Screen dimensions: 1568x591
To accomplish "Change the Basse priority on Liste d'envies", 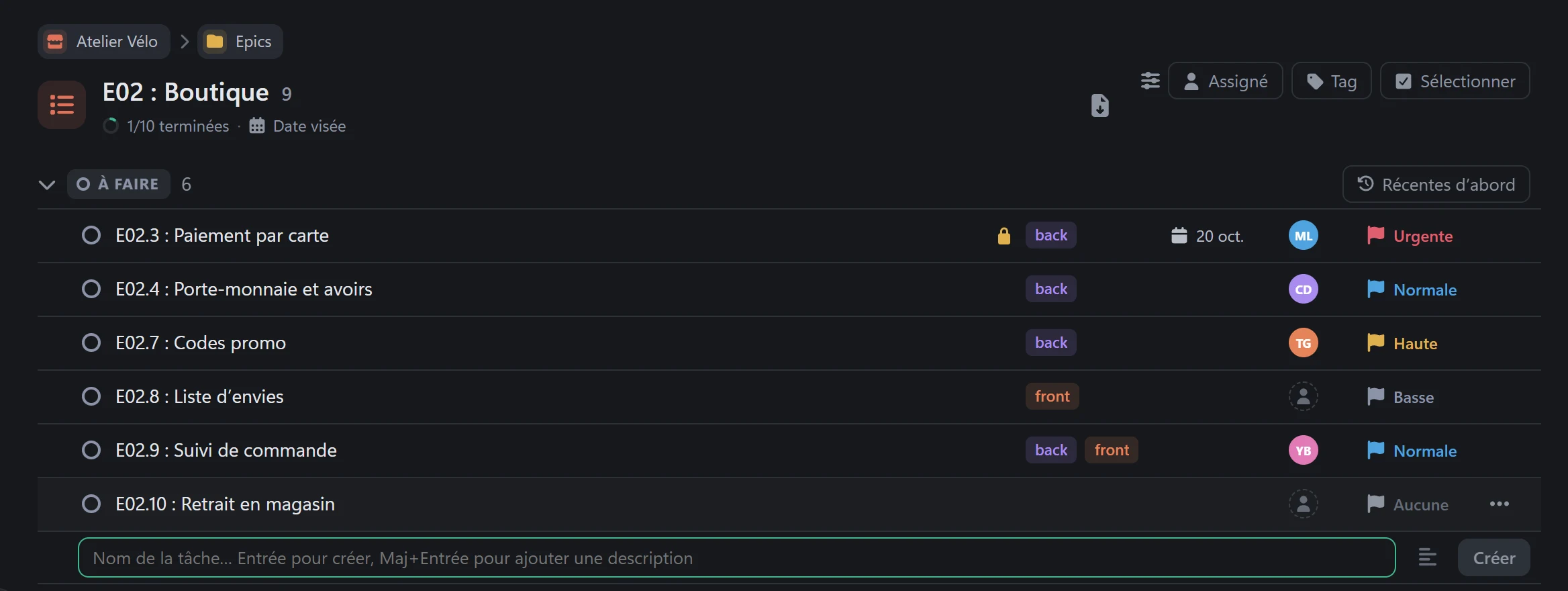I will coord(1400,397).
